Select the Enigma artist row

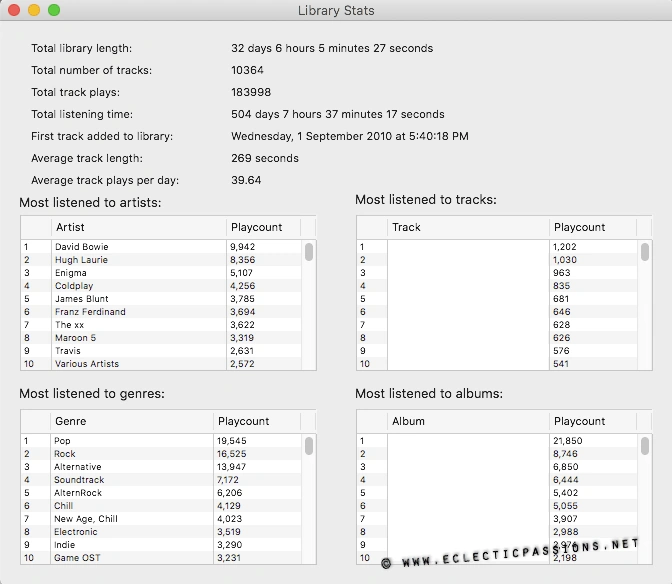point(161,273)
